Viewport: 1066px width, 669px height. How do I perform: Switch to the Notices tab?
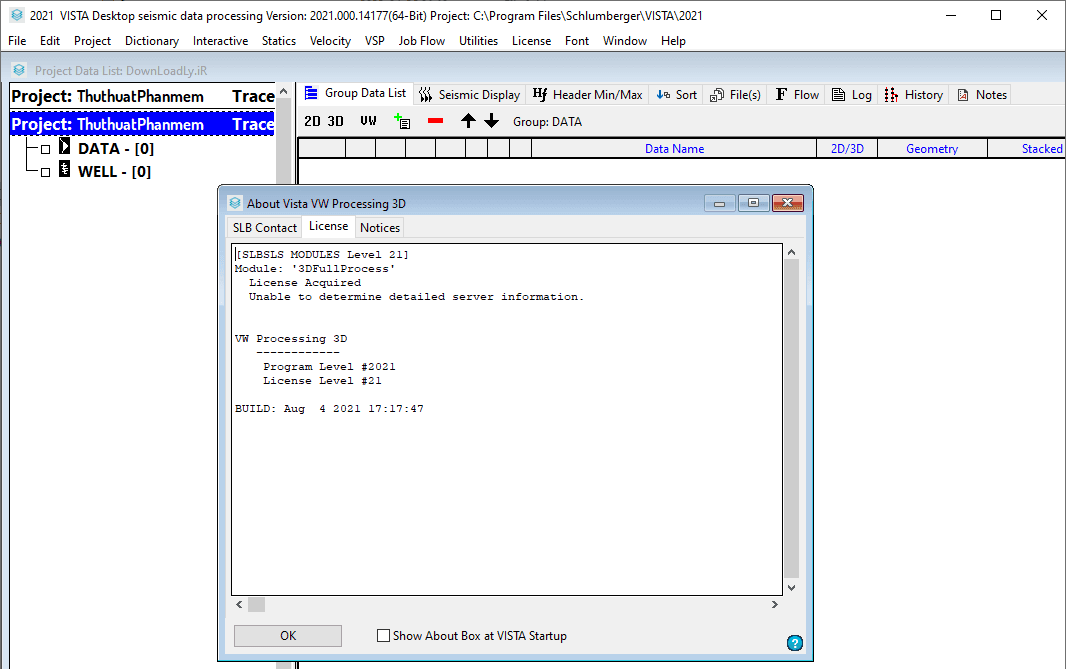380,227
